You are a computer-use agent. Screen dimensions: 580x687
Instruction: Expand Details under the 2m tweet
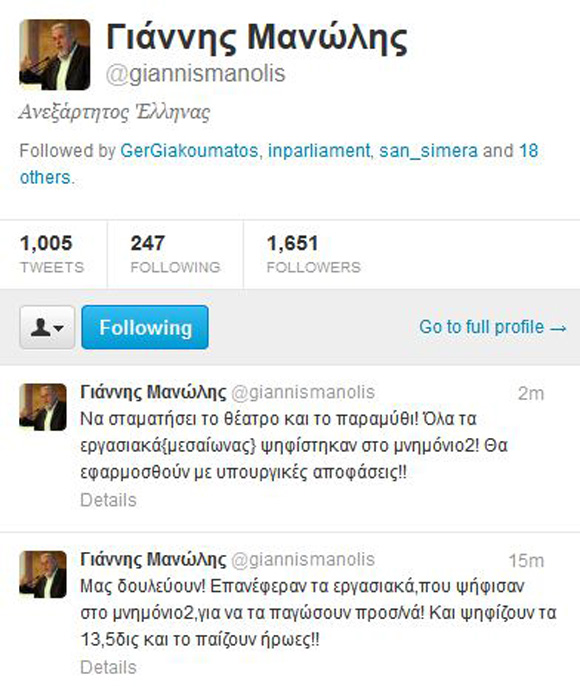(x=108, y=500)
